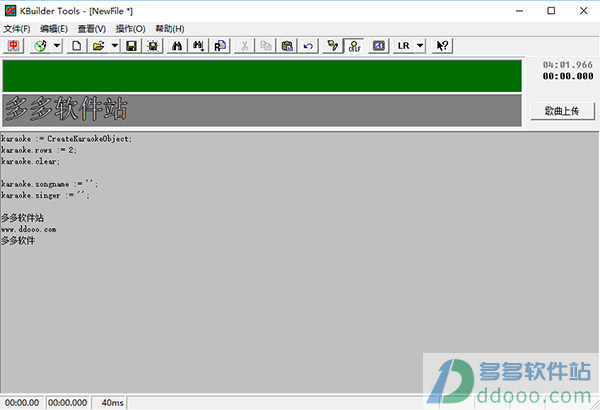Screen dimensions: 600x410
Task: Create a new file with the blank page icon
Action: (77, 46)
